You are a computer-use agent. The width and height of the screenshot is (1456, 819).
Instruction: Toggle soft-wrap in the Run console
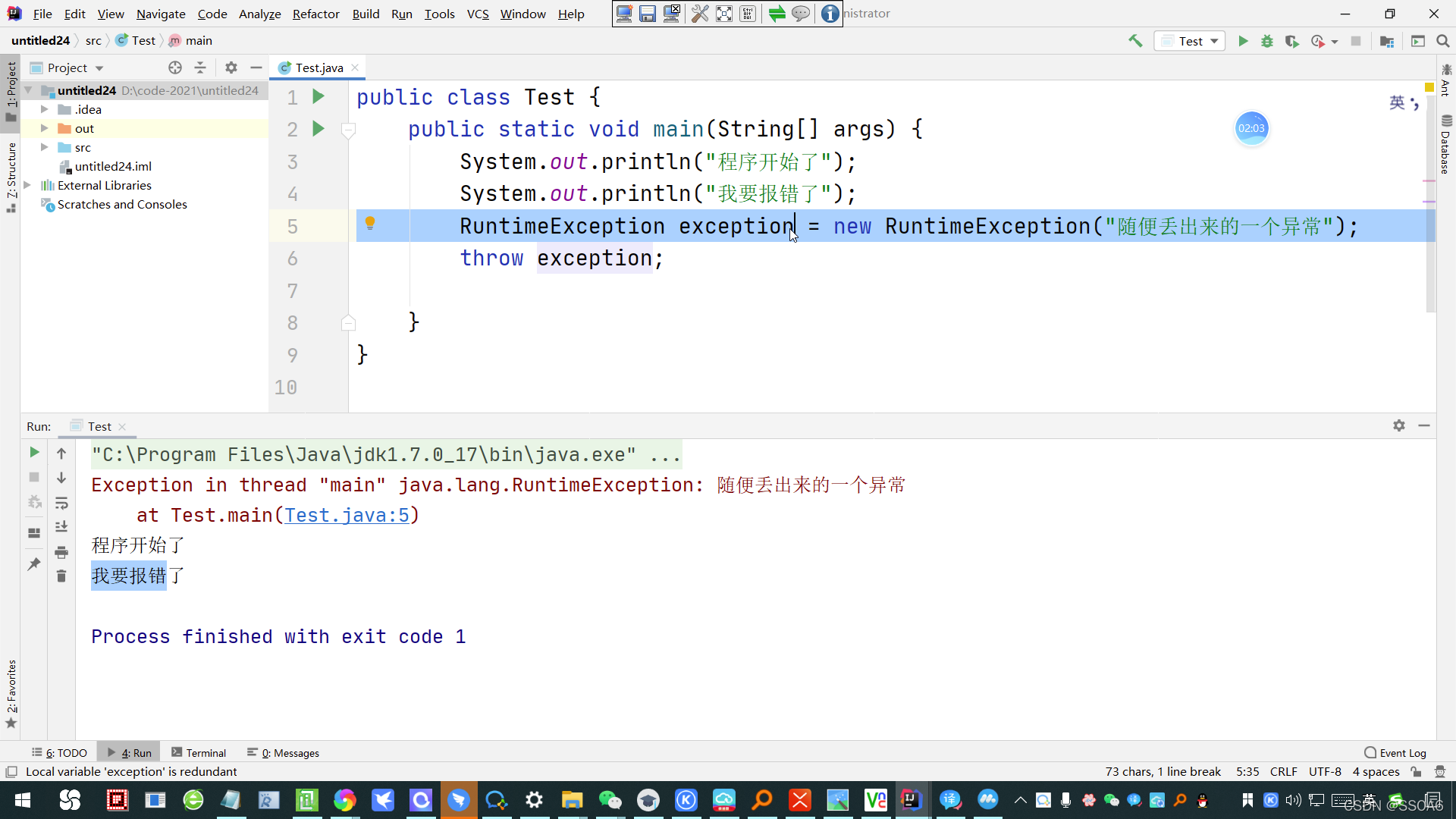click(x=61, y=503)
